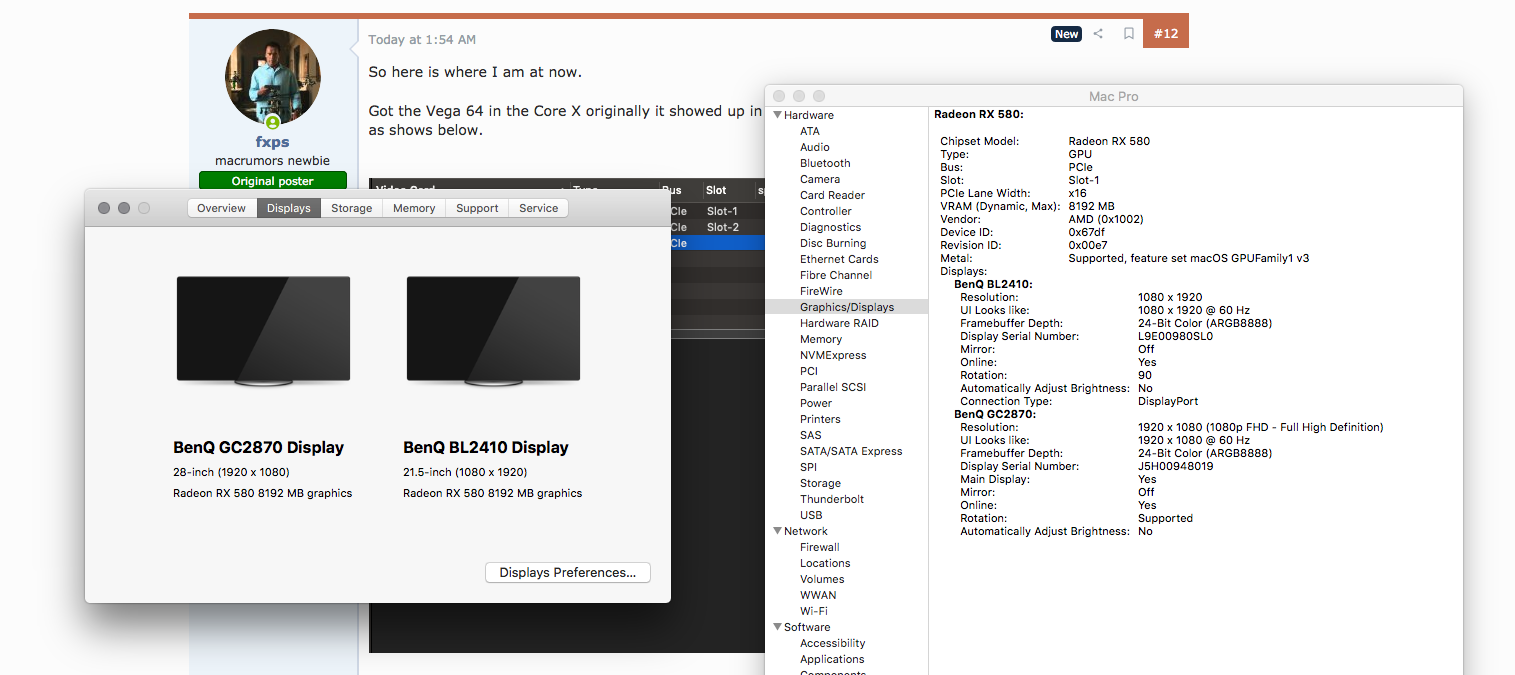Select Audio in System Information sidebar

tap(814, 147)
